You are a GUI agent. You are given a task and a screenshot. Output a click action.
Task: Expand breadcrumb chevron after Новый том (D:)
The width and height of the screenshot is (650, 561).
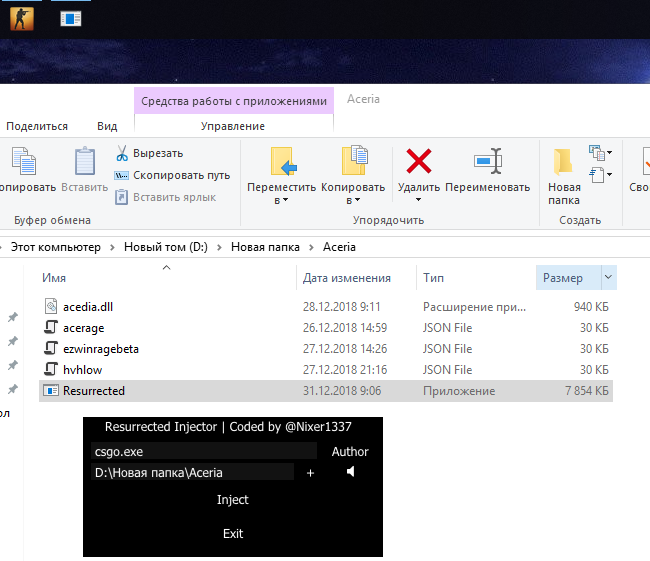click(219, 248)
